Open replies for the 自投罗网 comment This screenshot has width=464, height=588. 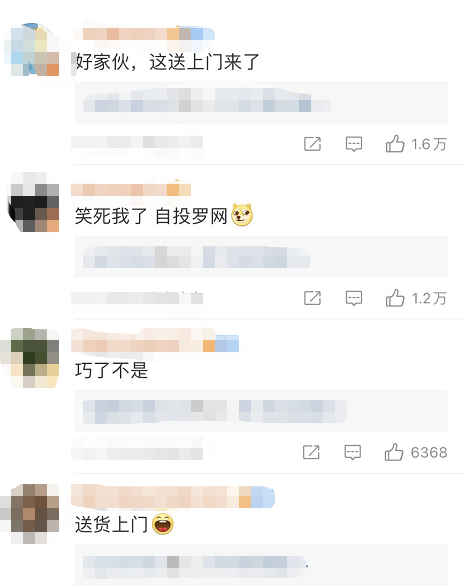pyautogui.click(x=353, y=298)
